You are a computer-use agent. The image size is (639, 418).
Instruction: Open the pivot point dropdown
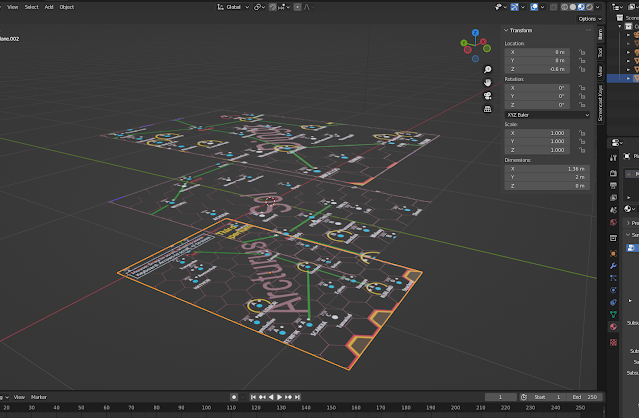click(x=259, y=7)
